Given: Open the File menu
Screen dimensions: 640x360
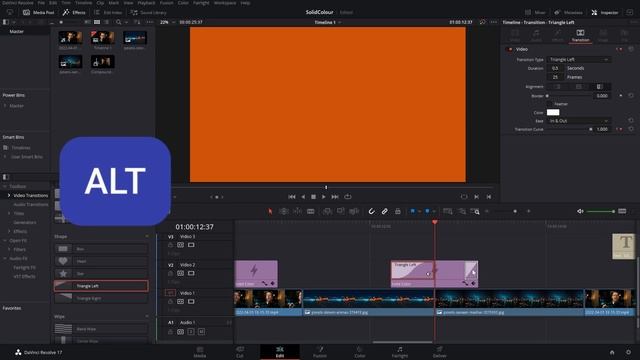Looking at the screenshot, I should click(x=41, y=3).
